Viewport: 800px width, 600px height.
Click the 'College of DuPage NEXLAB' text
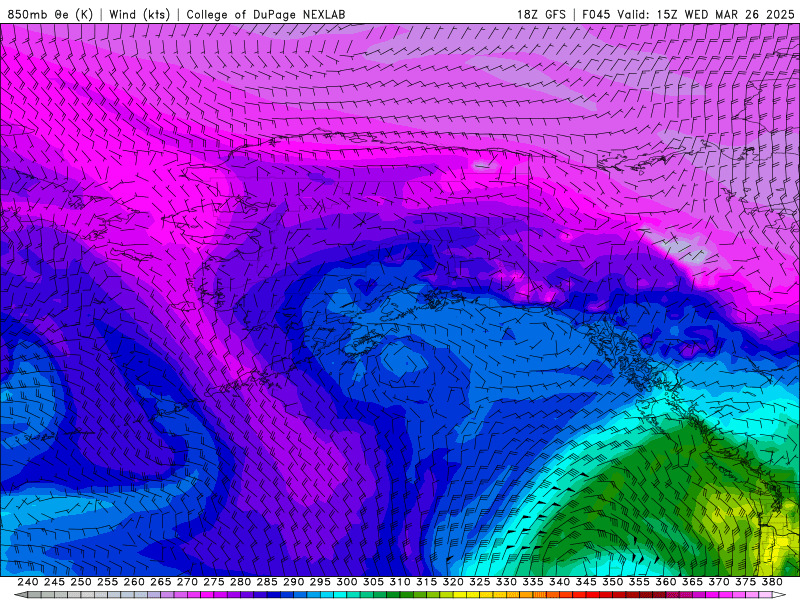point(266,14)
